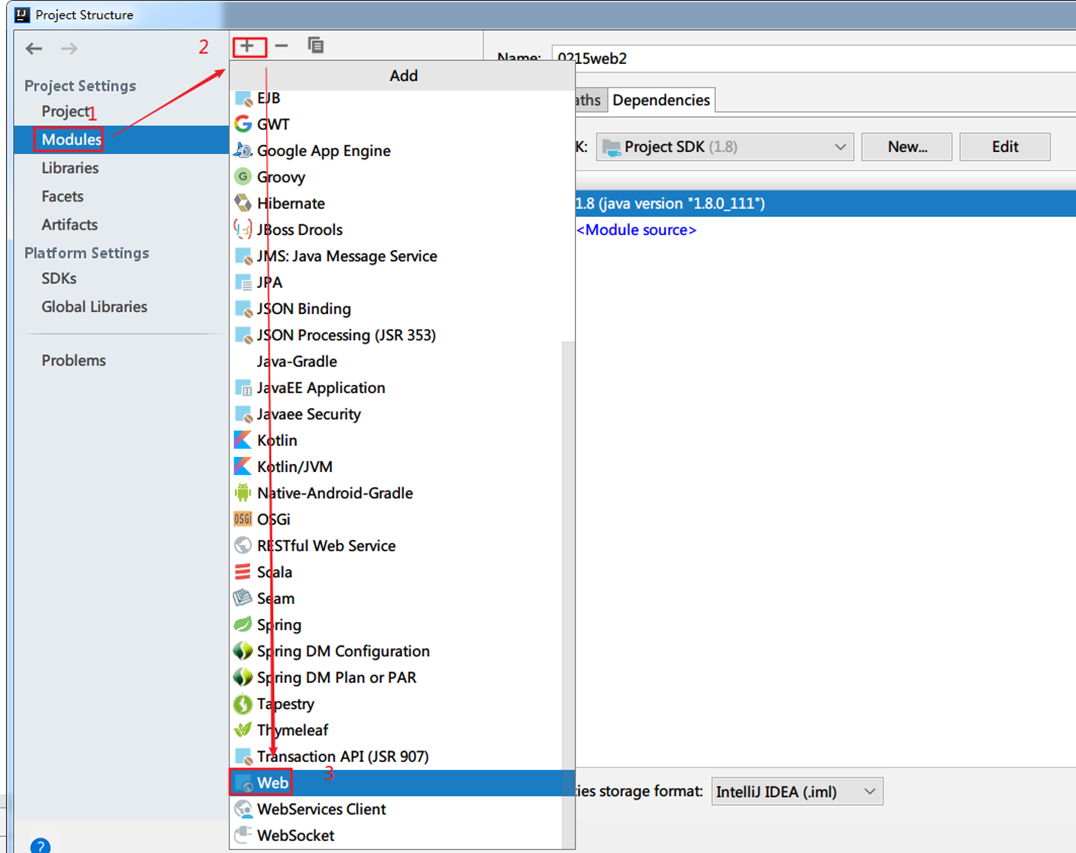Switch to the Dependencies tab
The height and width of the screenshot is (853, 1076).
(661, 100)
